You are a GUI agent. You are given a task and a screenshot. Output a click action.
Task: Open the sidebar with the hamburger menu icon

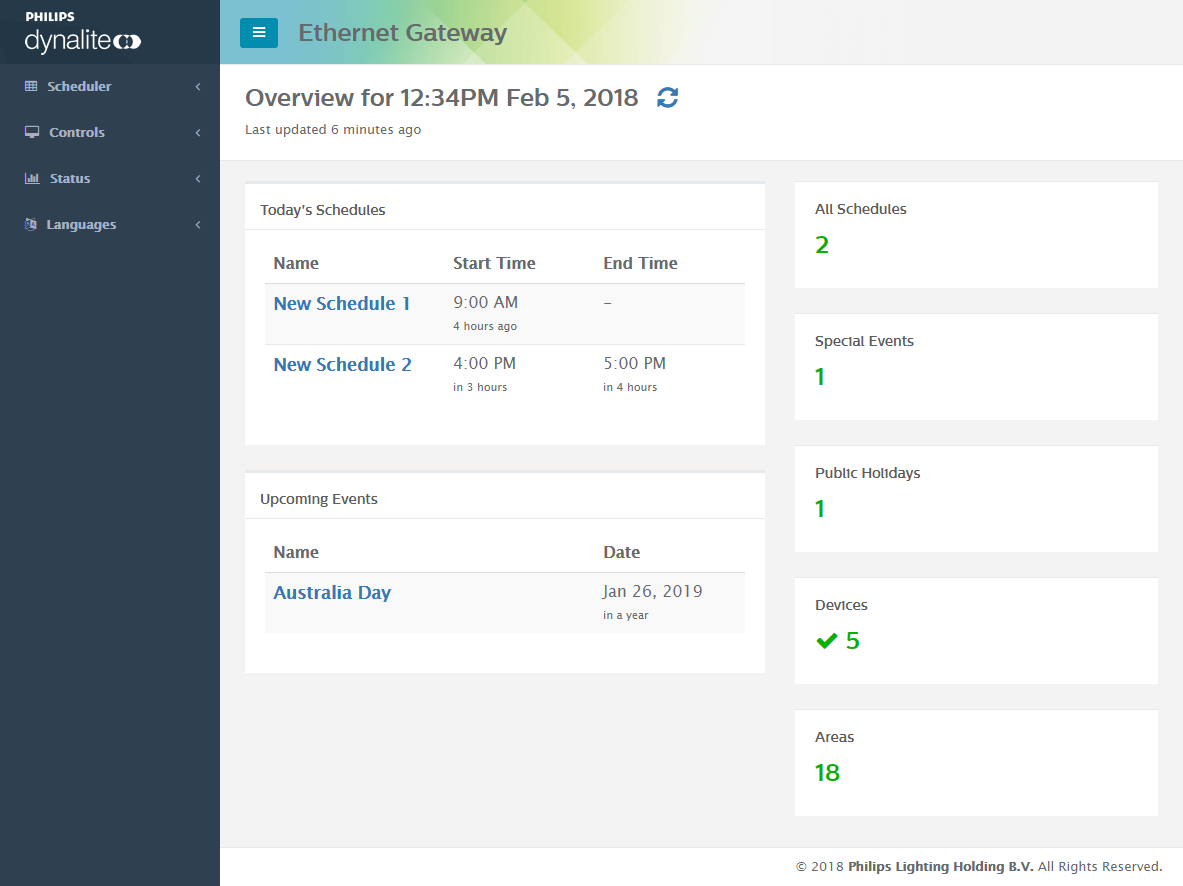pyautogui.click(x=259, y=32)
